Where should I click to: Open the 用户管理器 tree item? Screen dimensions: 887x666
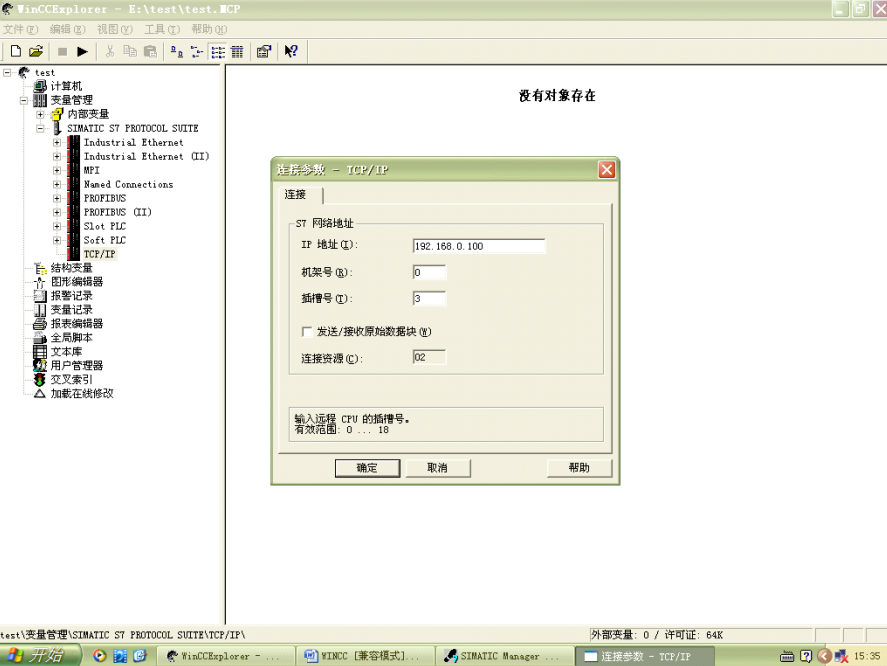pos(77,366)
